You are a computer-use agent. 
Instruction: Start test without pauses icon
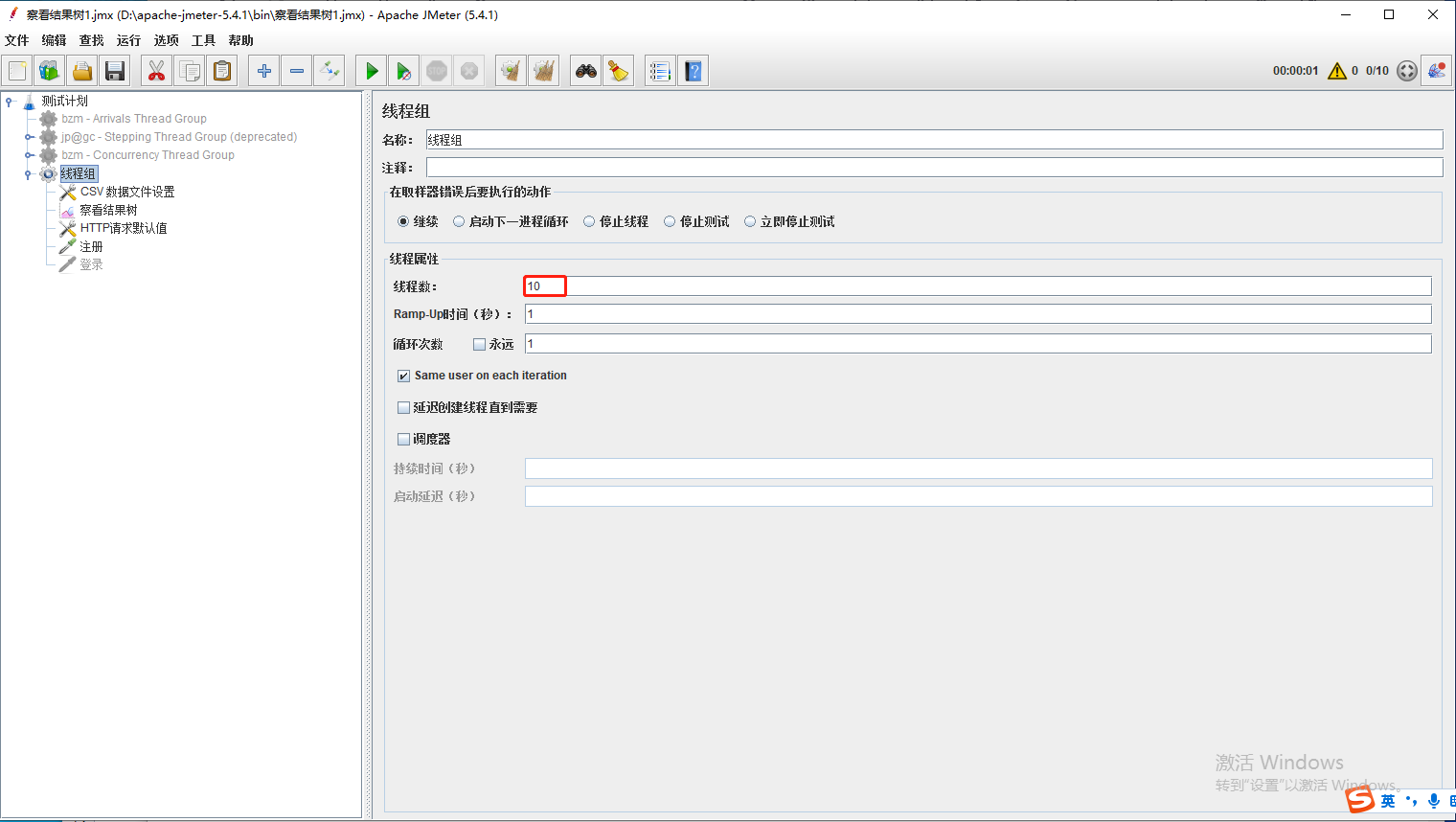click(x=404, y=71)
